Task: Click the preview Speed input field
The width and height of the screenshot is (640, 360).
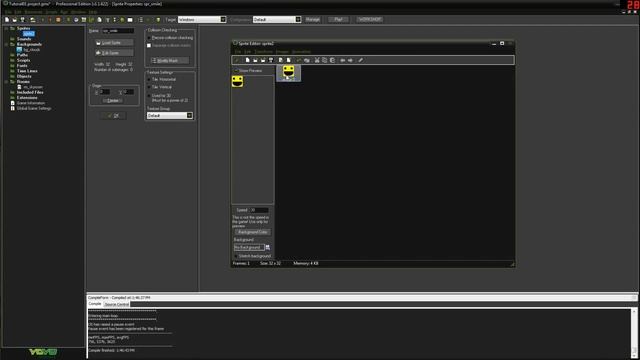Action: 259,210
